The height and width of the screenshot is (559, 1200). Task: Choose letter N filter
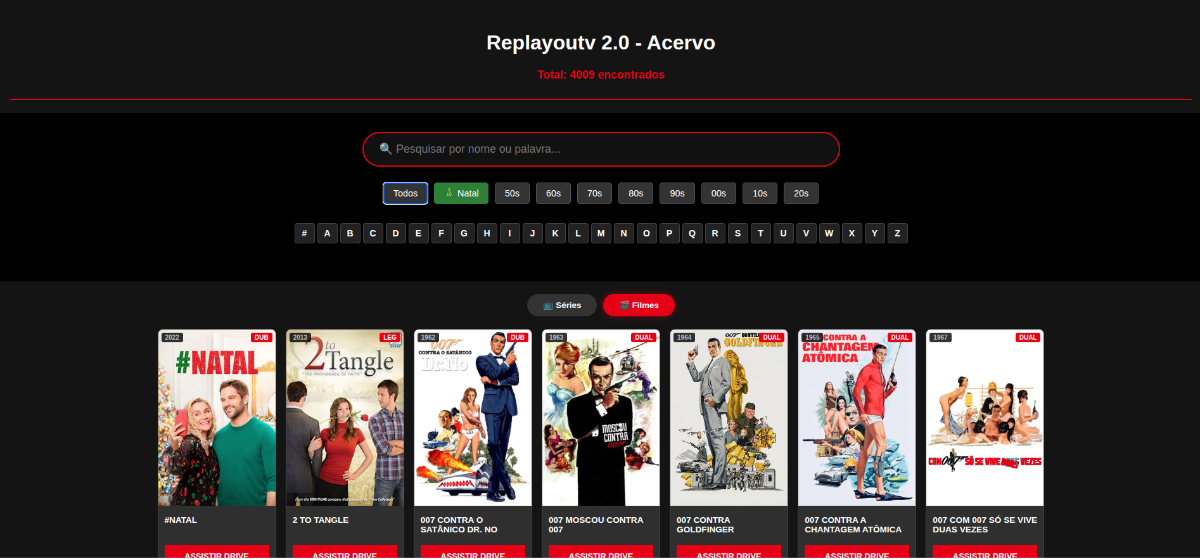(624, 233)
